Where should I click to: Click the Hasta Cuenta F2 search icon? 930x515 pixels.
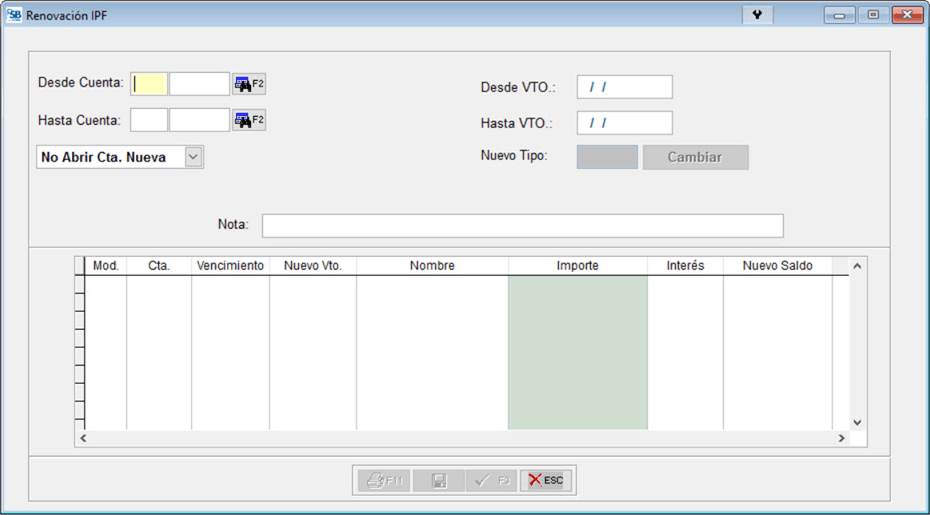pos(249,121)
